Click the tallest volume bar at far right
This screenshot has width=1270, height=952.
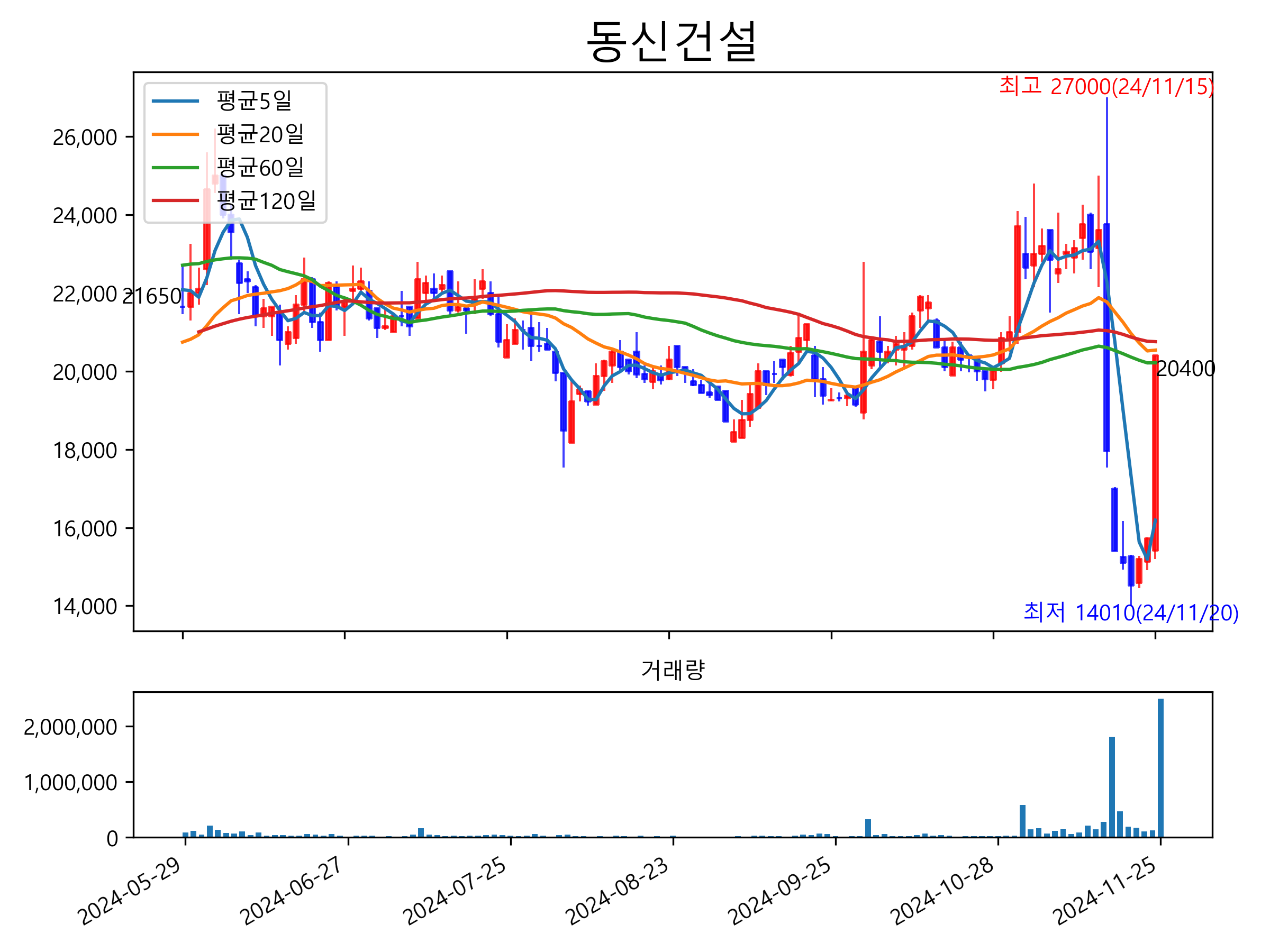[x=1160, y=767]
